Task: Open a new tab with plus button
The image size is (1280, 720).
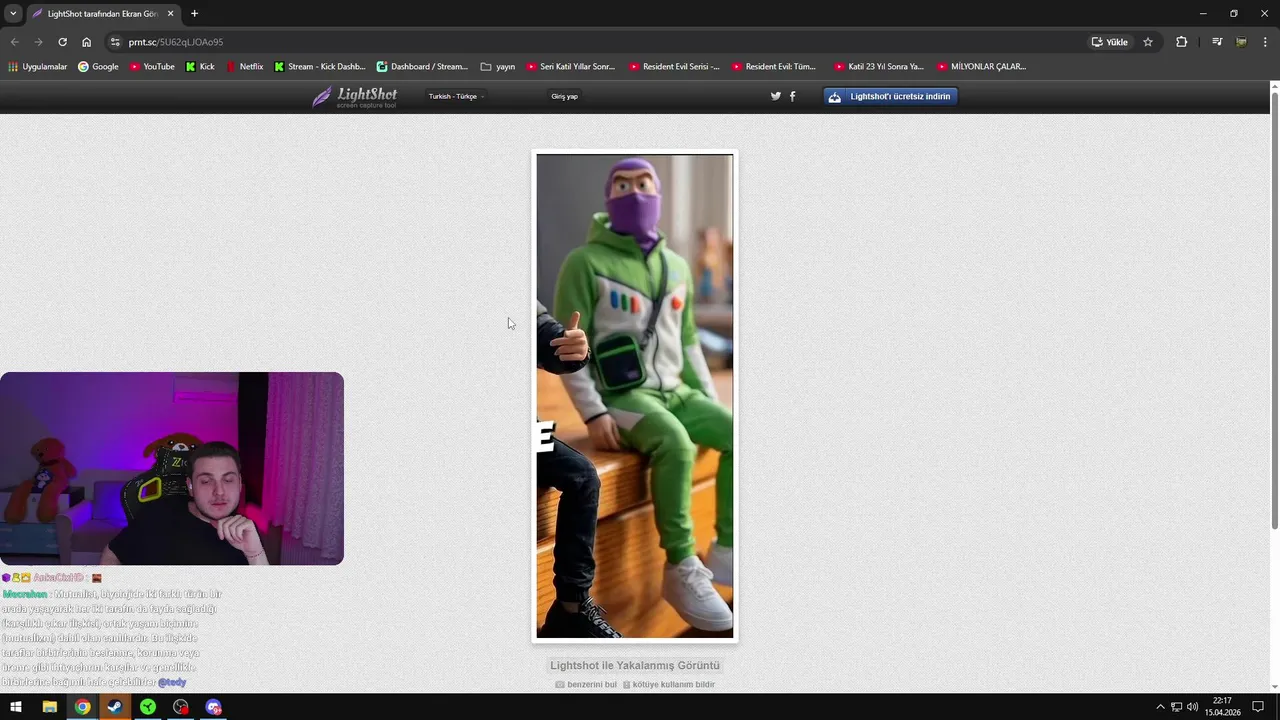Action: [194, 14]
